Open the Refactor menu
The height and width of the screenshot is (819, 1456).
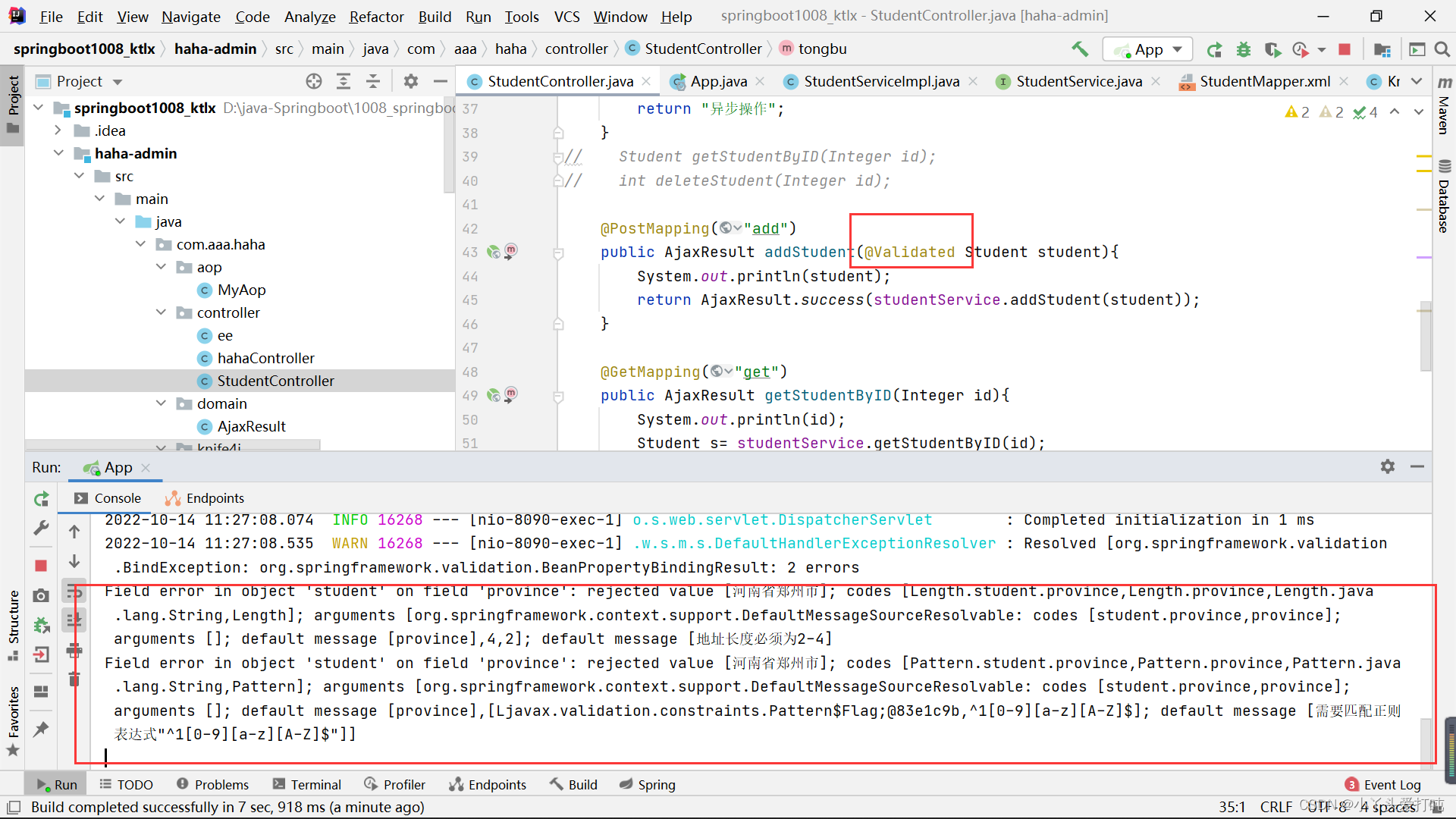[x=376, y=17]
